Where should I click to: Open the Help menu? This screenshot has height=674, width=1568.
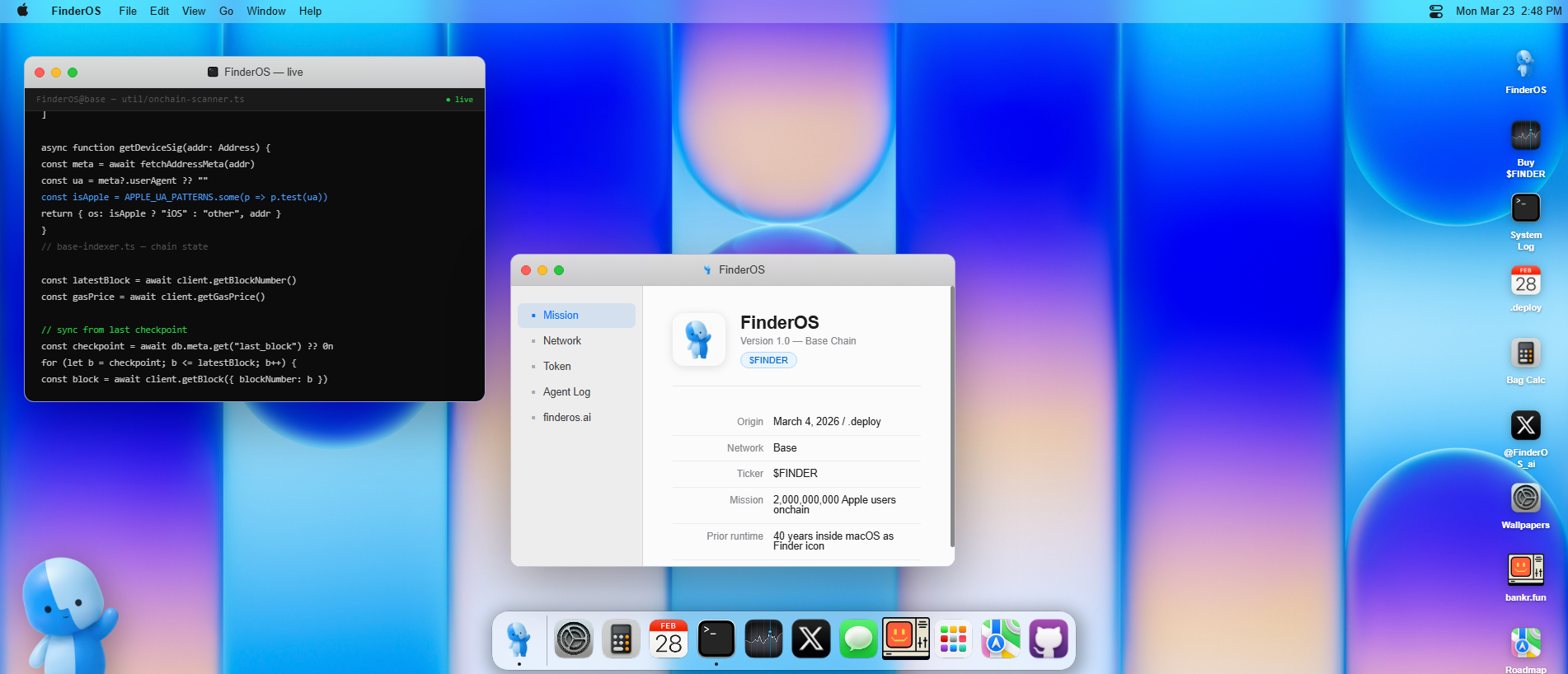(x=310, y=11)
